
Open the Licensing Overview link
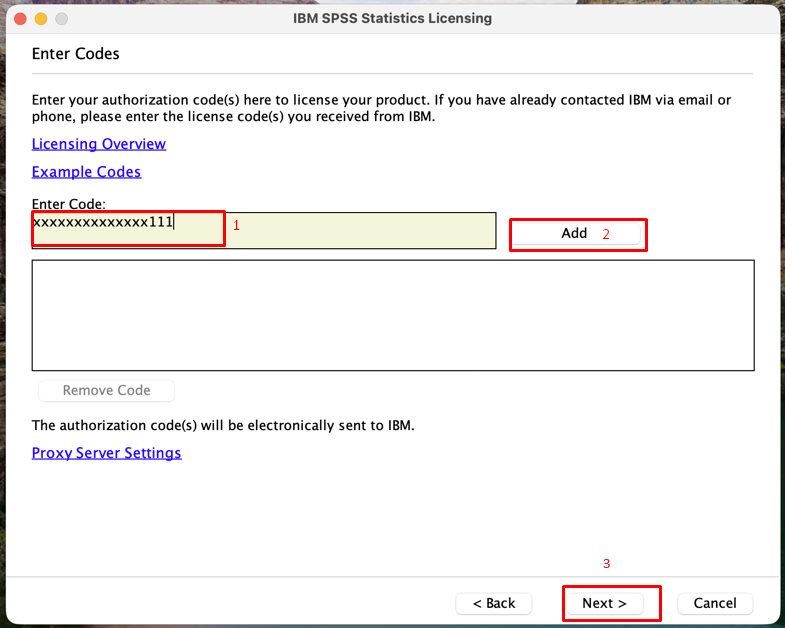coord(99,144)
